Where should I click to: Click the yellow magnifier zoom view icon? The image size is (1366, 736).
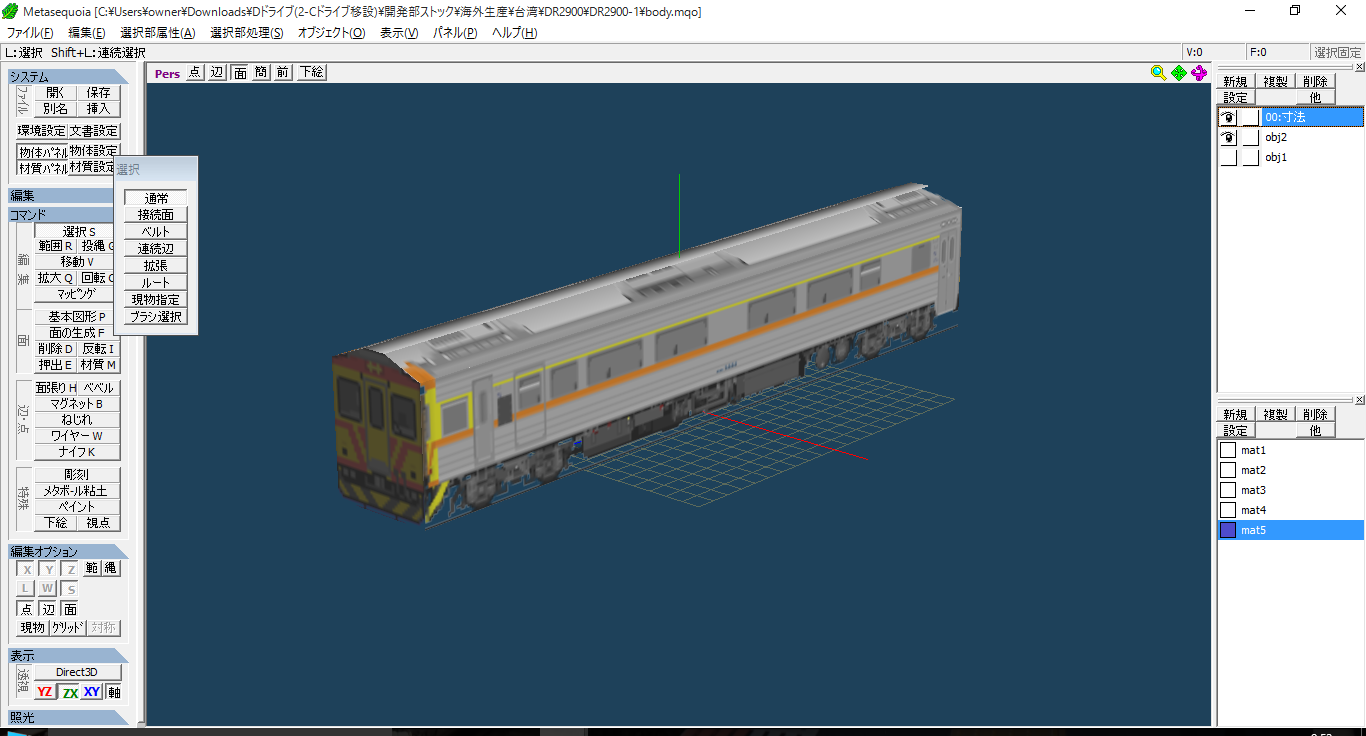(1159, 72)
